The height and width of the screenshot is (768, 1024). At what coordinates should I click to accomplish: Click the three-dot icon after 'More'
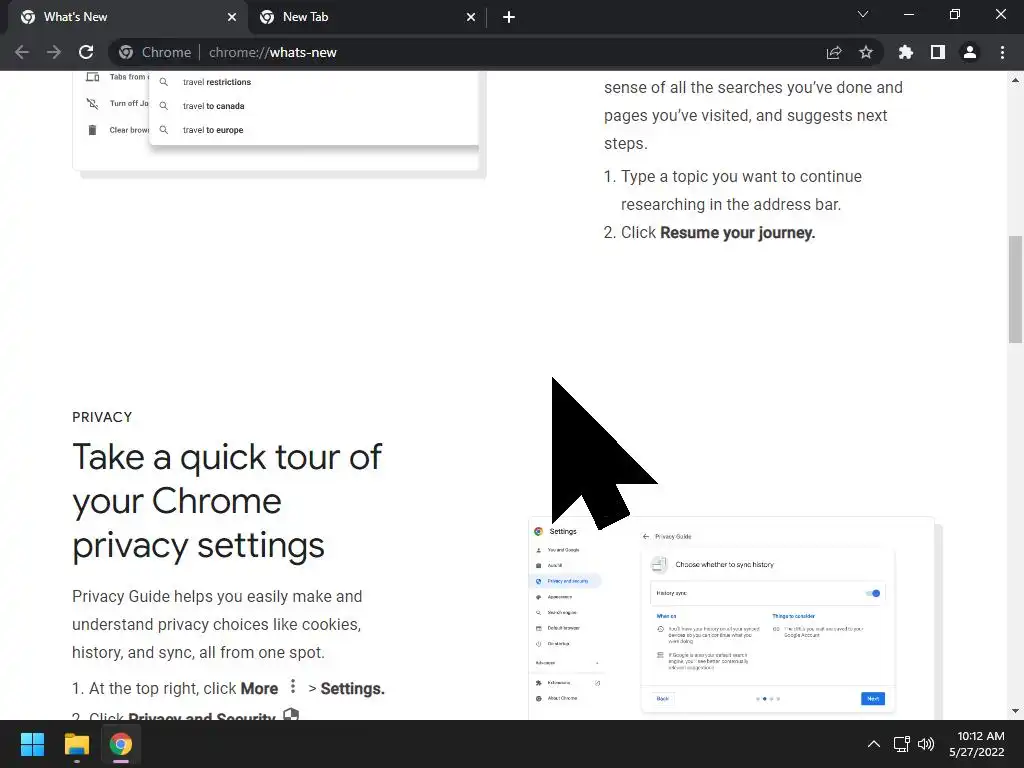[293, 686]
